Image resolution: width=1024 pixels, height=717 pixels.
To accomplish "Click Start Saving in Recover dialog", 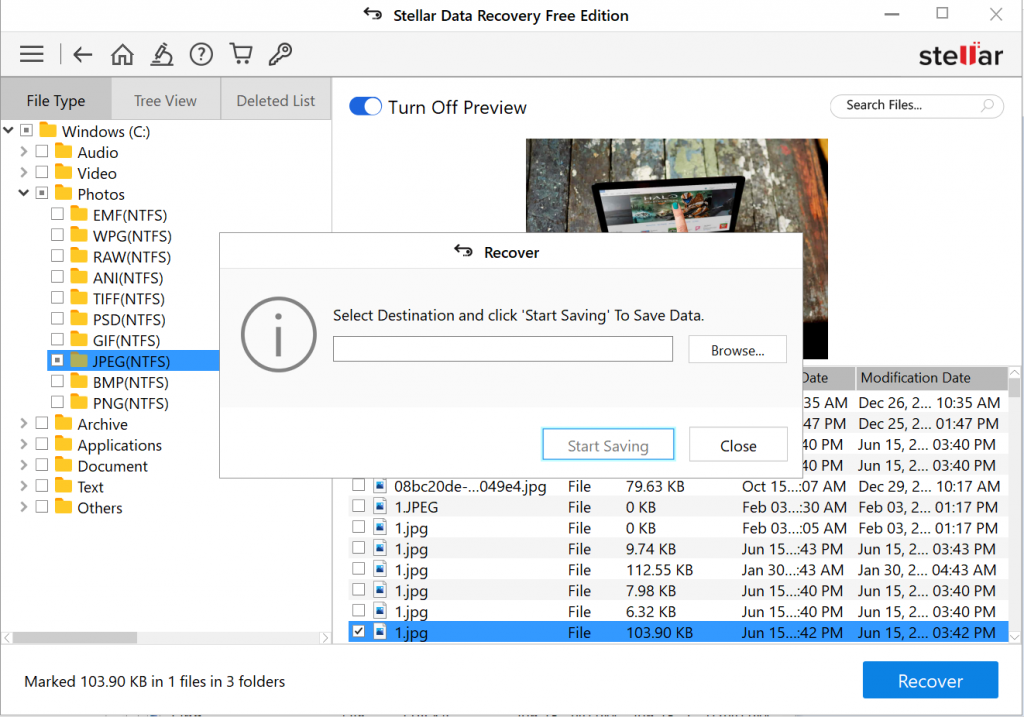I will 608,445.
